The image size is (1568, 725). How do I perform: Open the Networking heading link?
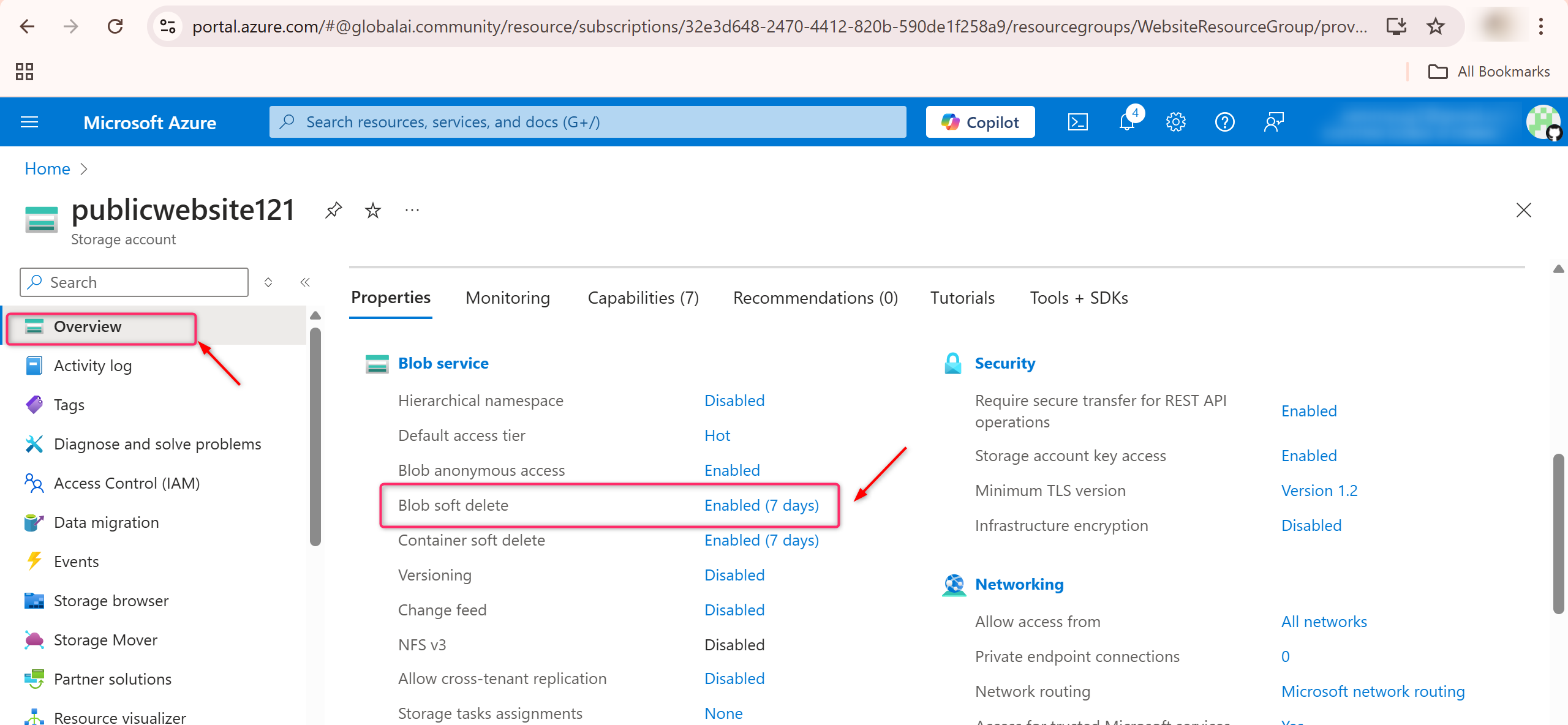coord(1019,584)
